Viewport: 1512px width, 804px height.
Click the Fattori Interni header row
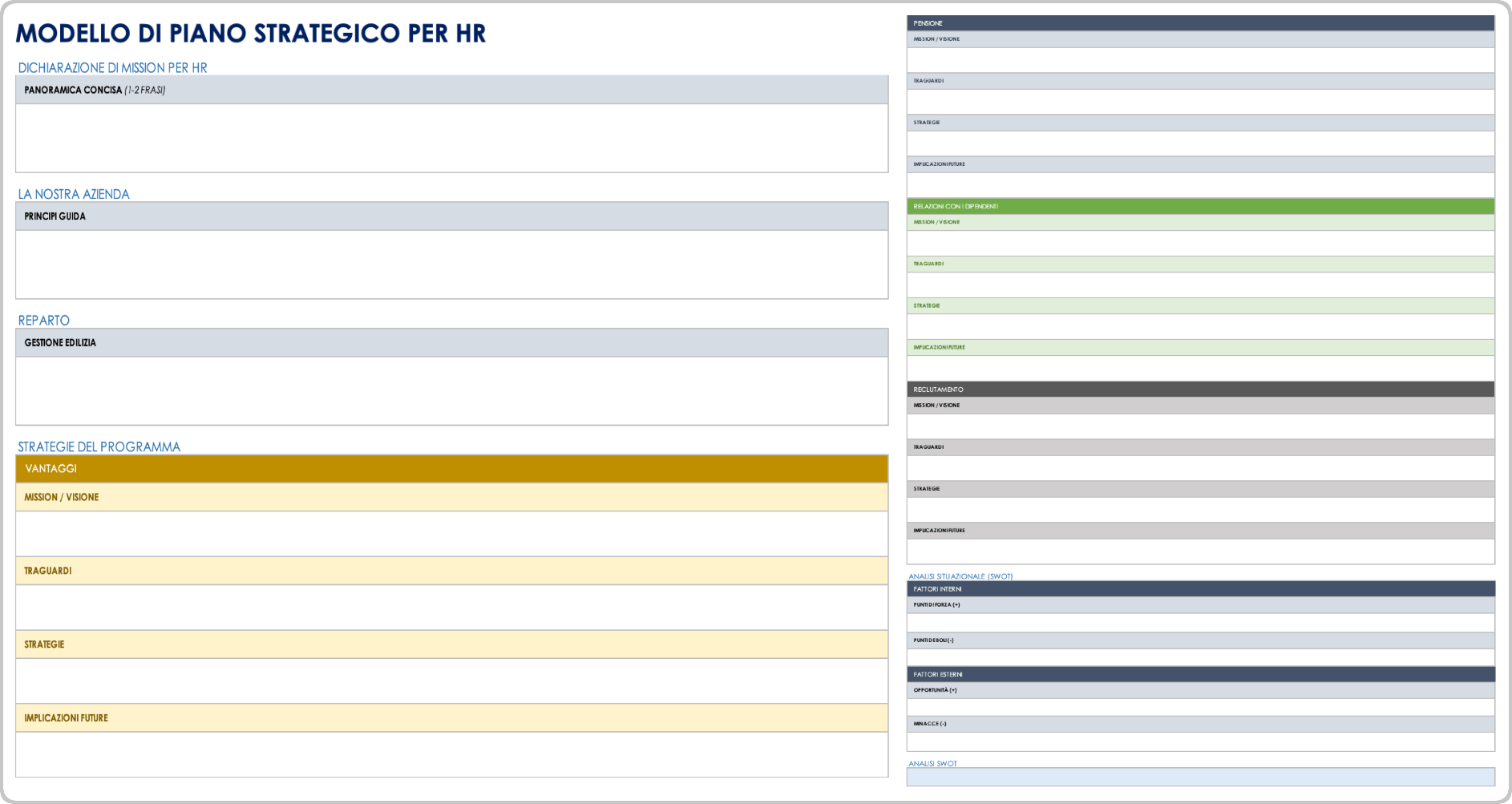point(1200,589)
